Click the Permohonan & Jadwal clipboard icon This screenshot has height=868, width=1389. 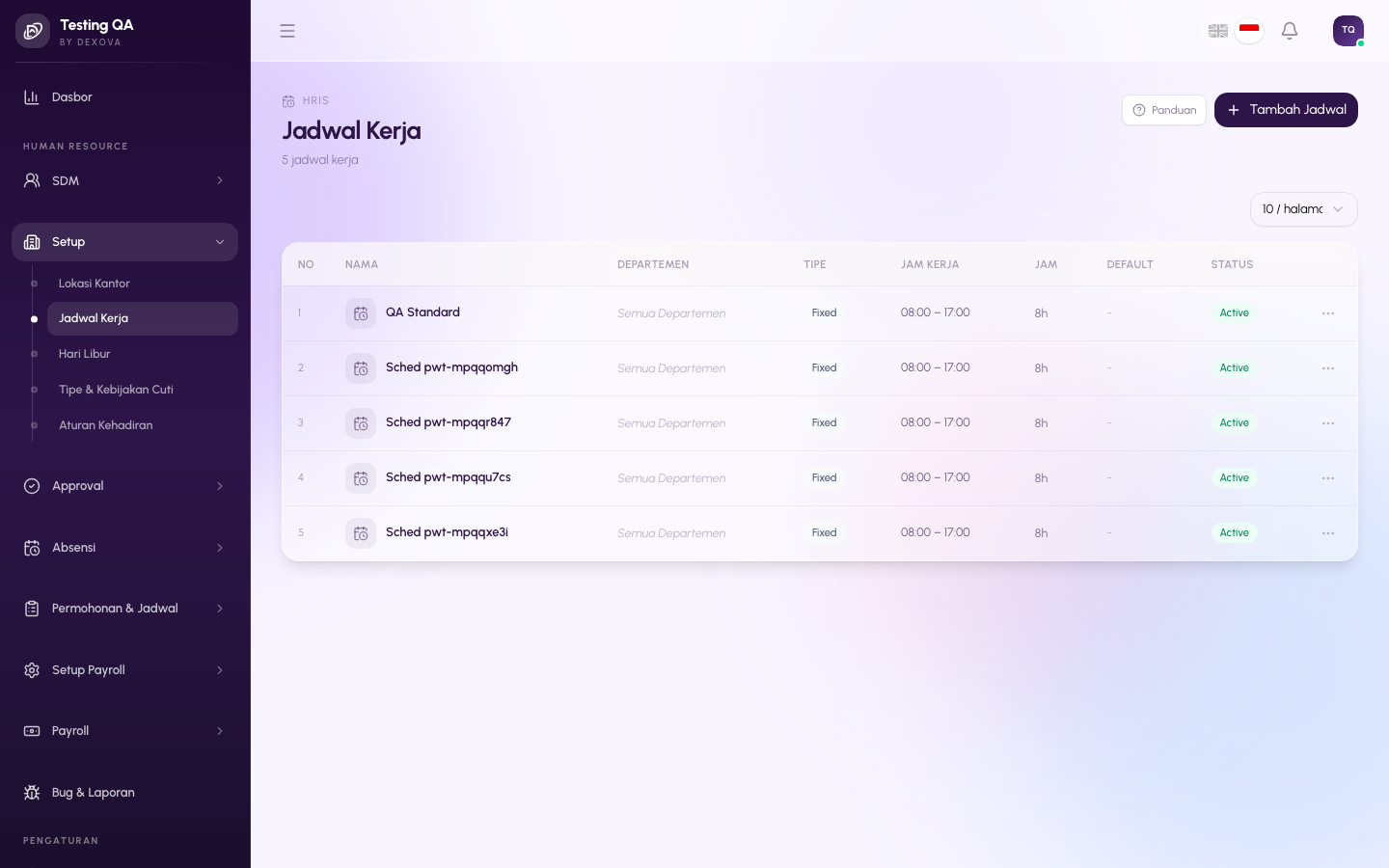coord(32,609)
